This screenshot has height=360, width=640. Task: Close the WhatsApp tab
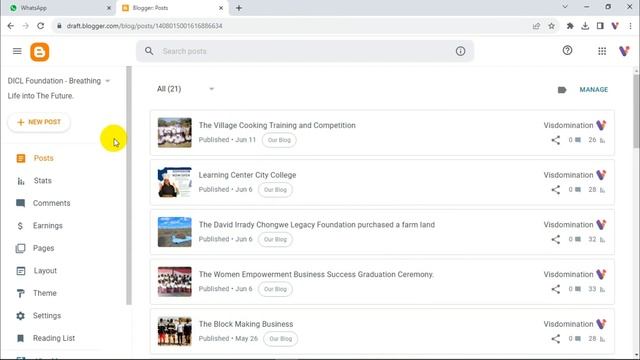pos(109,8)
